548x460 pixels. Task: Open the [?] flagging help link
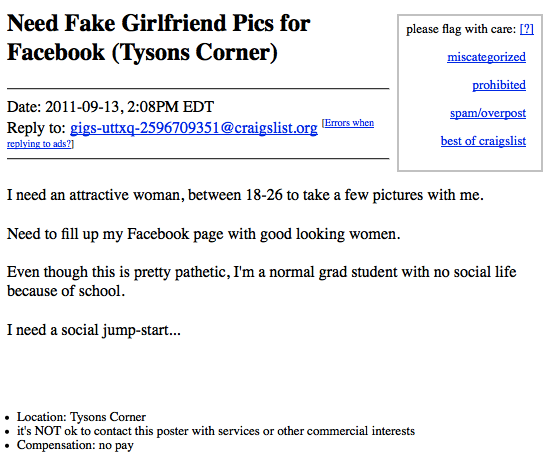[527, 29]
